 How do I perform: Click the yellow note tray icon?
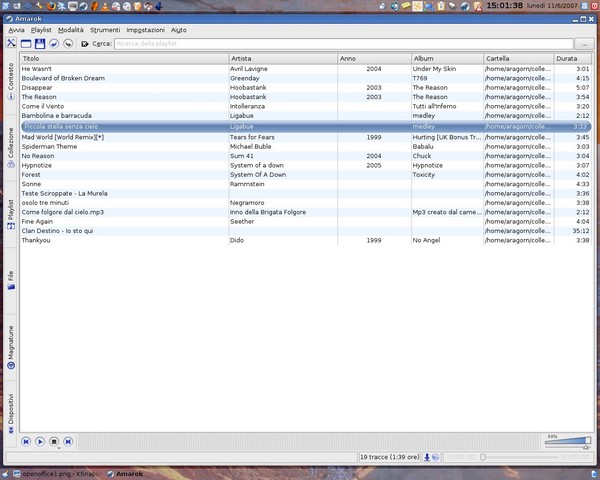(x=406, y=6)
